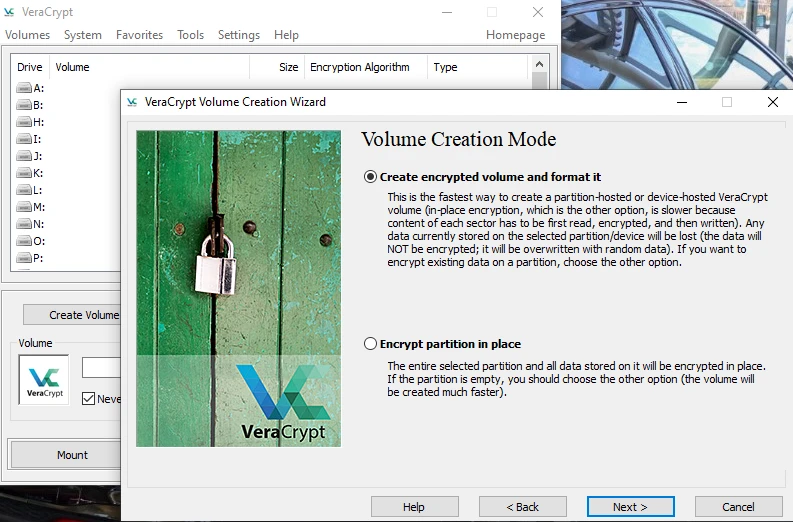
Task: Select drive P: icon in drive list
Action: tap(24, 258)
